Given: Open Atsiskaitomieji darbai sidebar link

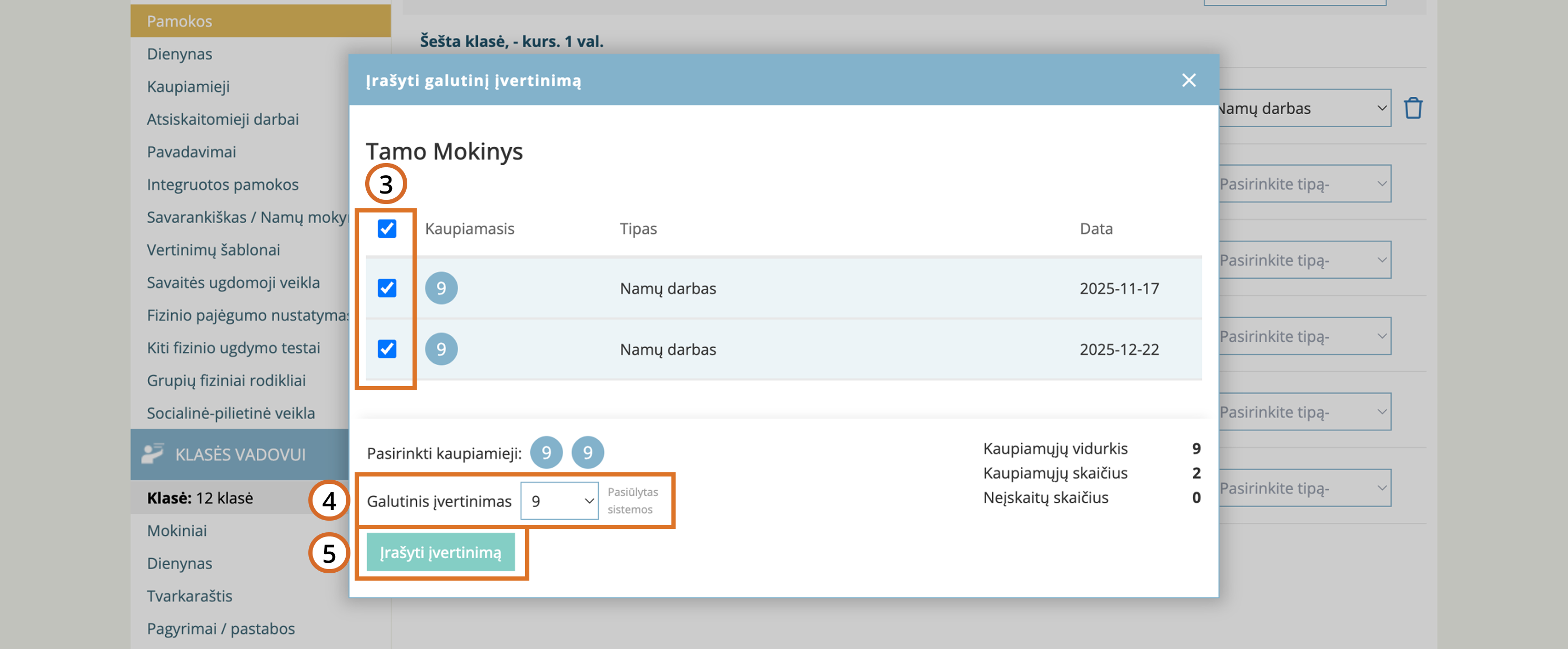Looking at the screenshot, I should [x=222, y=119].
